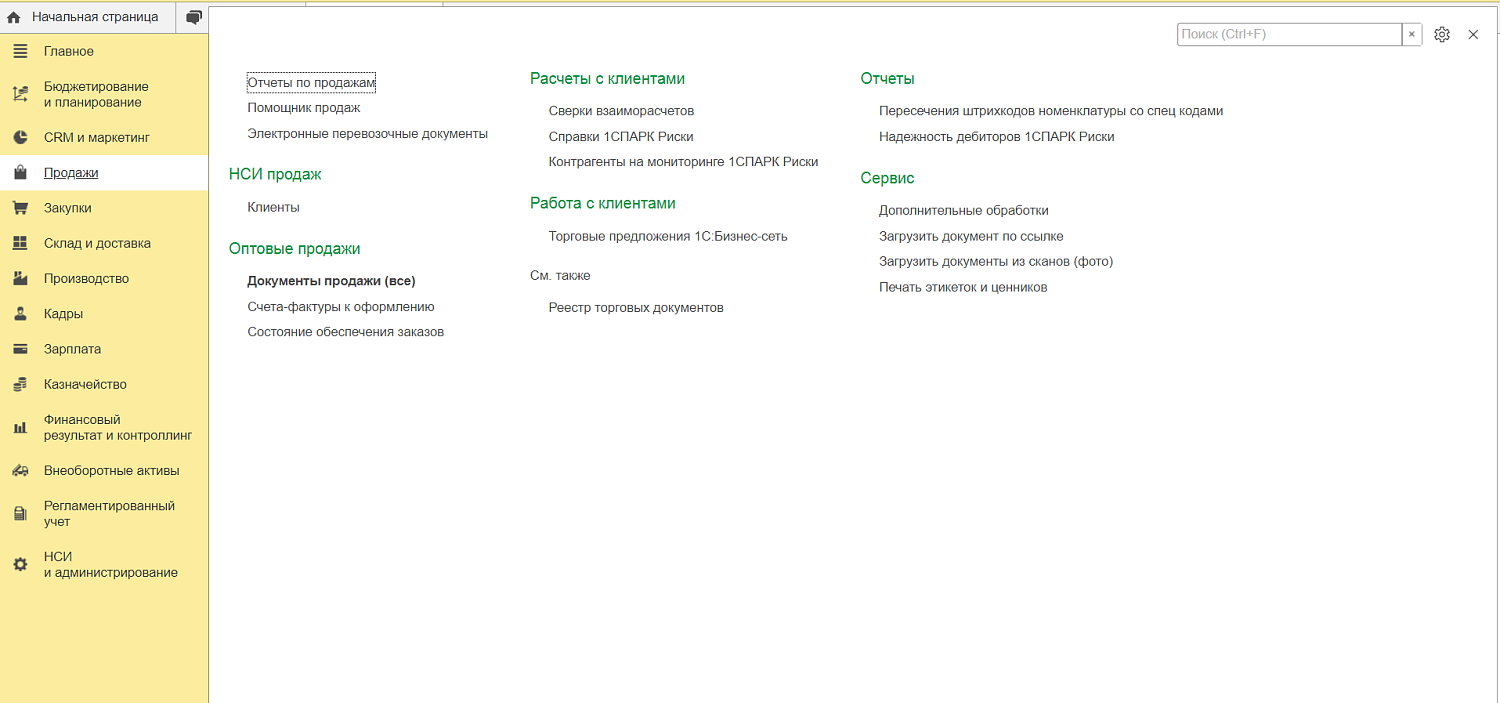
Task: Open the Клиенты list under НСИ продаж
Action: point(273,207)
